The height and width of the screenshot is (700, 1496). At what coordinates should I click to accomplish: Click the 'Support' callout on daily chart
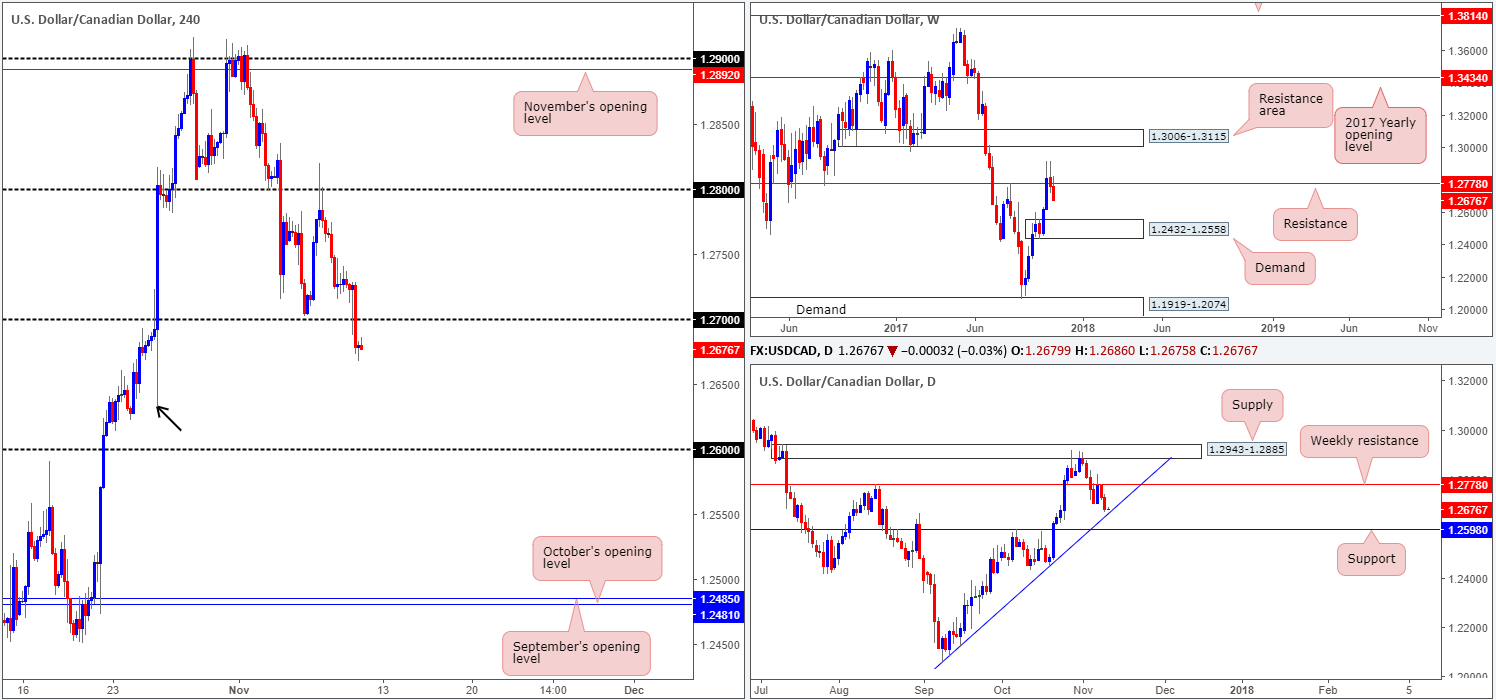(x=1371, y=559)
